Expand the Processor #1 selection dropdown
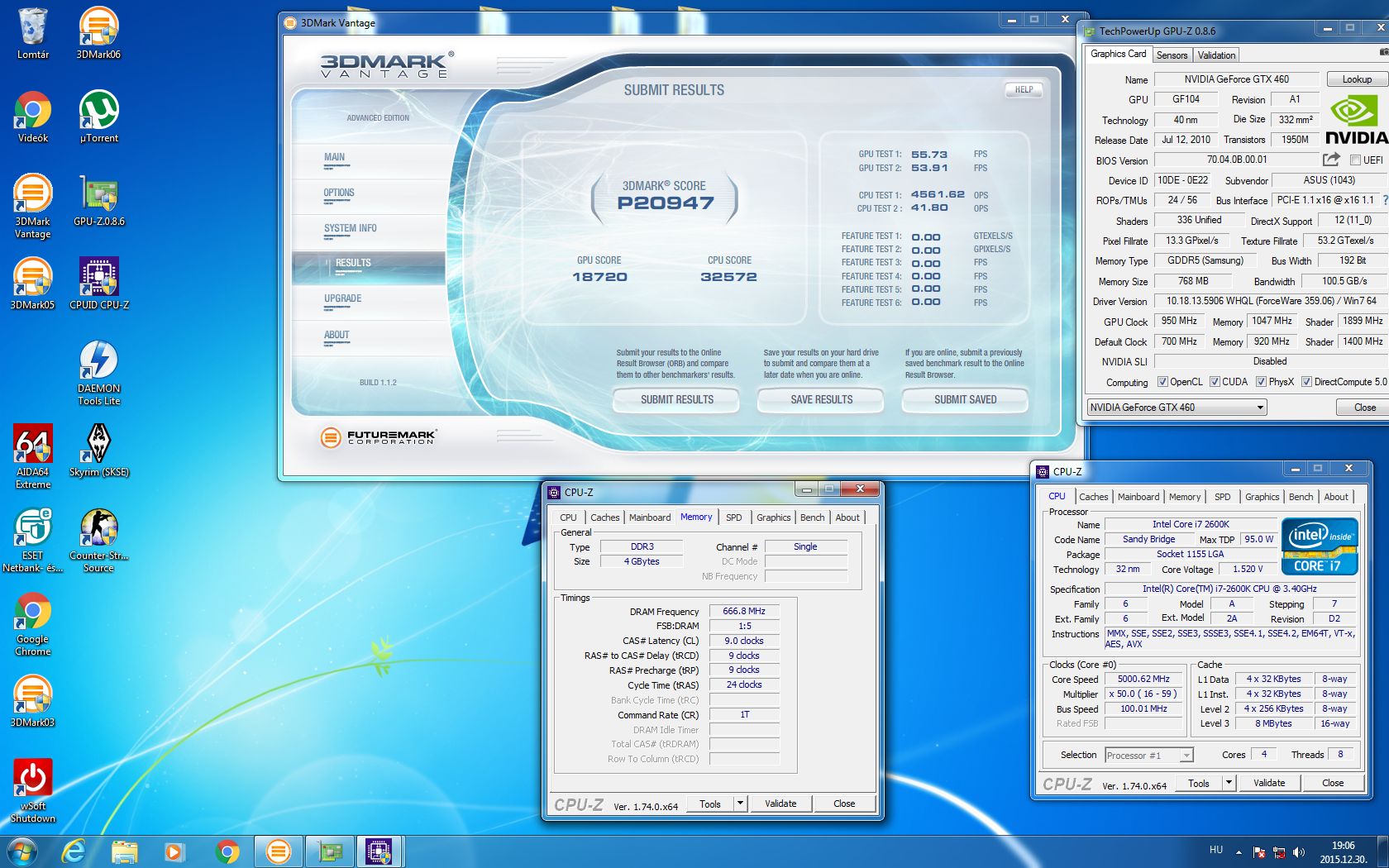1389x868 pixels. tap(1186, 756)
